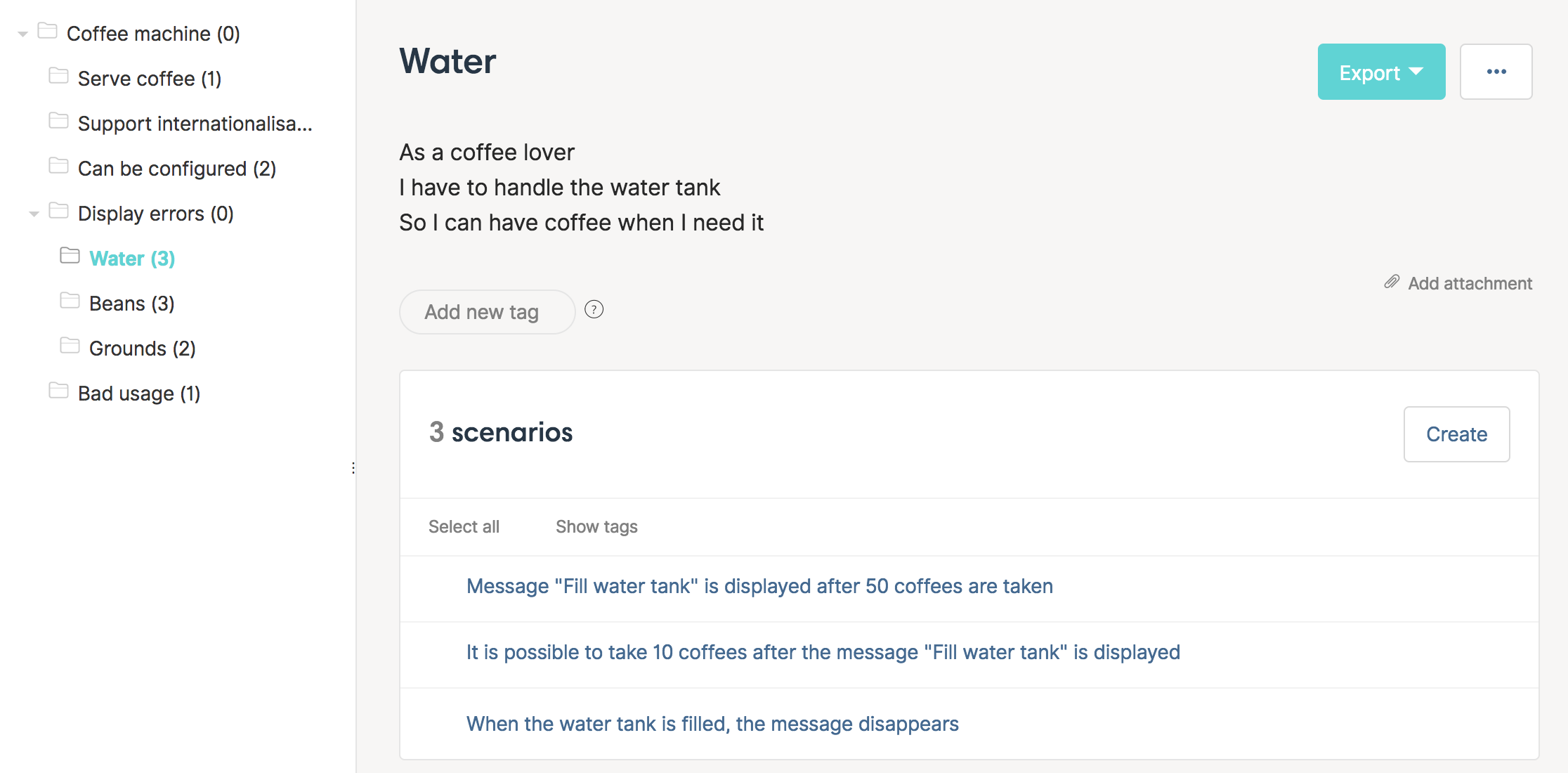The width and height of the screenshot is (1568, 773).
Task: Click the folder icon beside Bad usage
Action: tap(58, 391)
